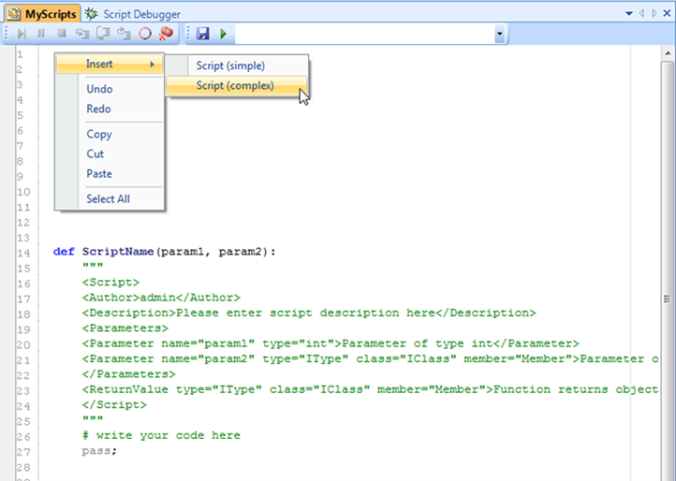Click the save/run toolbar grip handle
This screenshot has height=481, width=676.
[189, 33]
